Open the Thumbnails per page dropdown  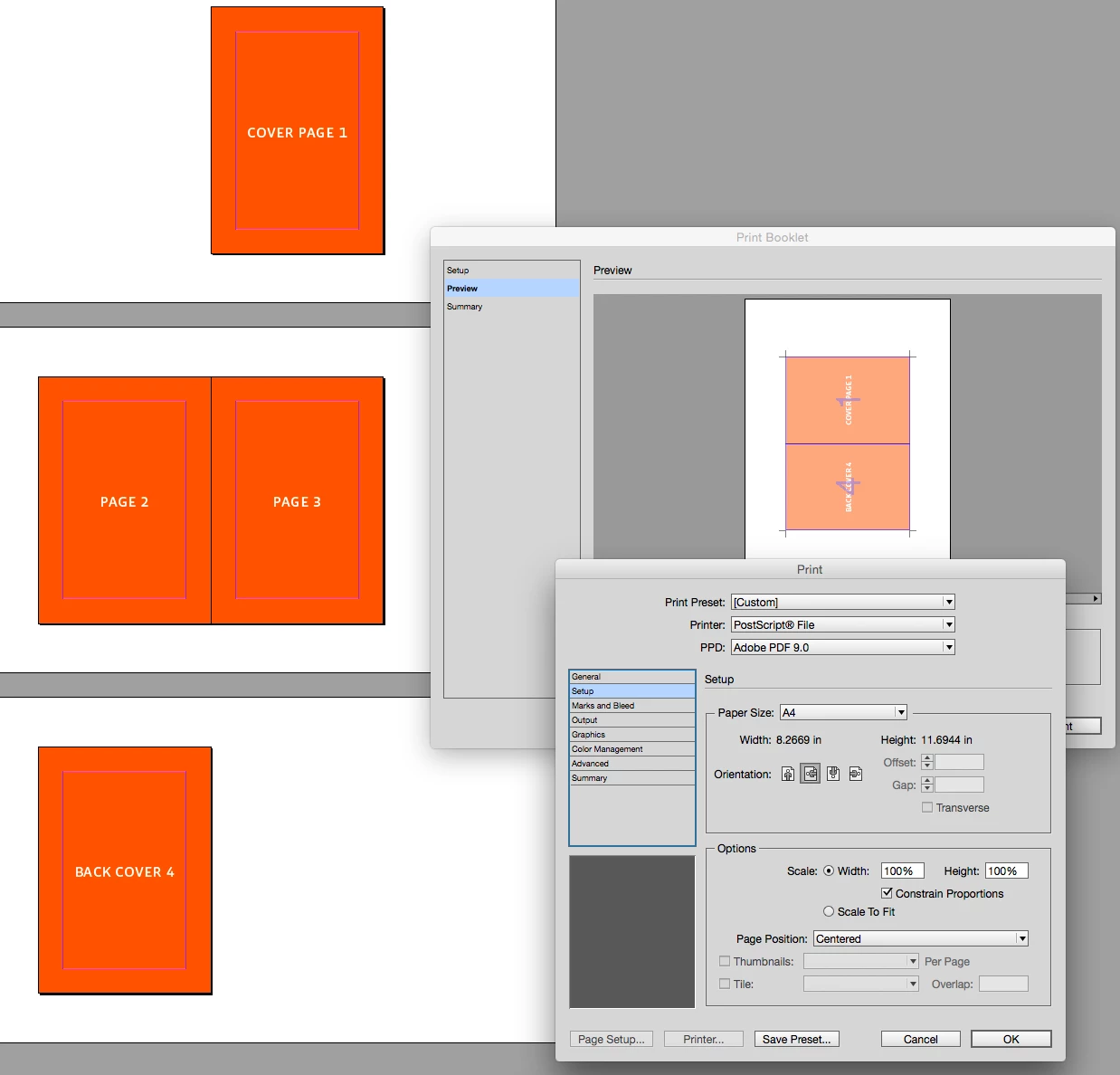[861, 961]
